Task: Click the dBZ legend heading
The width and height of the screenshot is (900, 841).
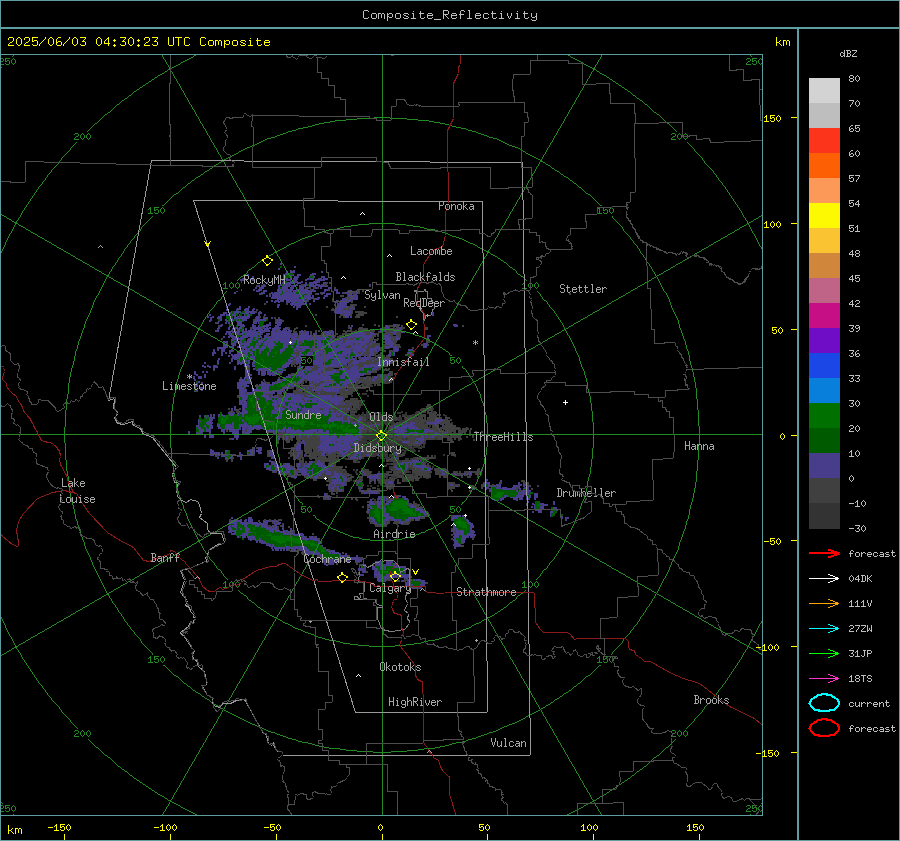Action: coord(848,53)
